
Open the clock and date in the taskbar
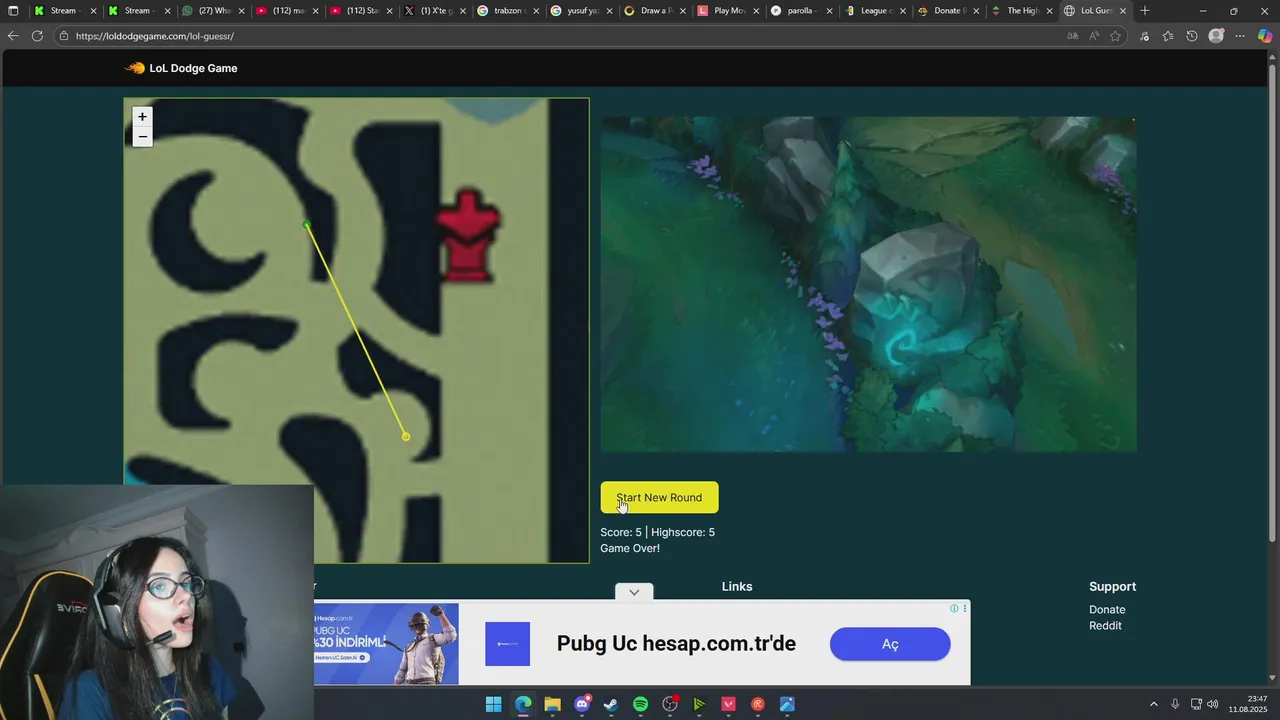(1248, 704)
